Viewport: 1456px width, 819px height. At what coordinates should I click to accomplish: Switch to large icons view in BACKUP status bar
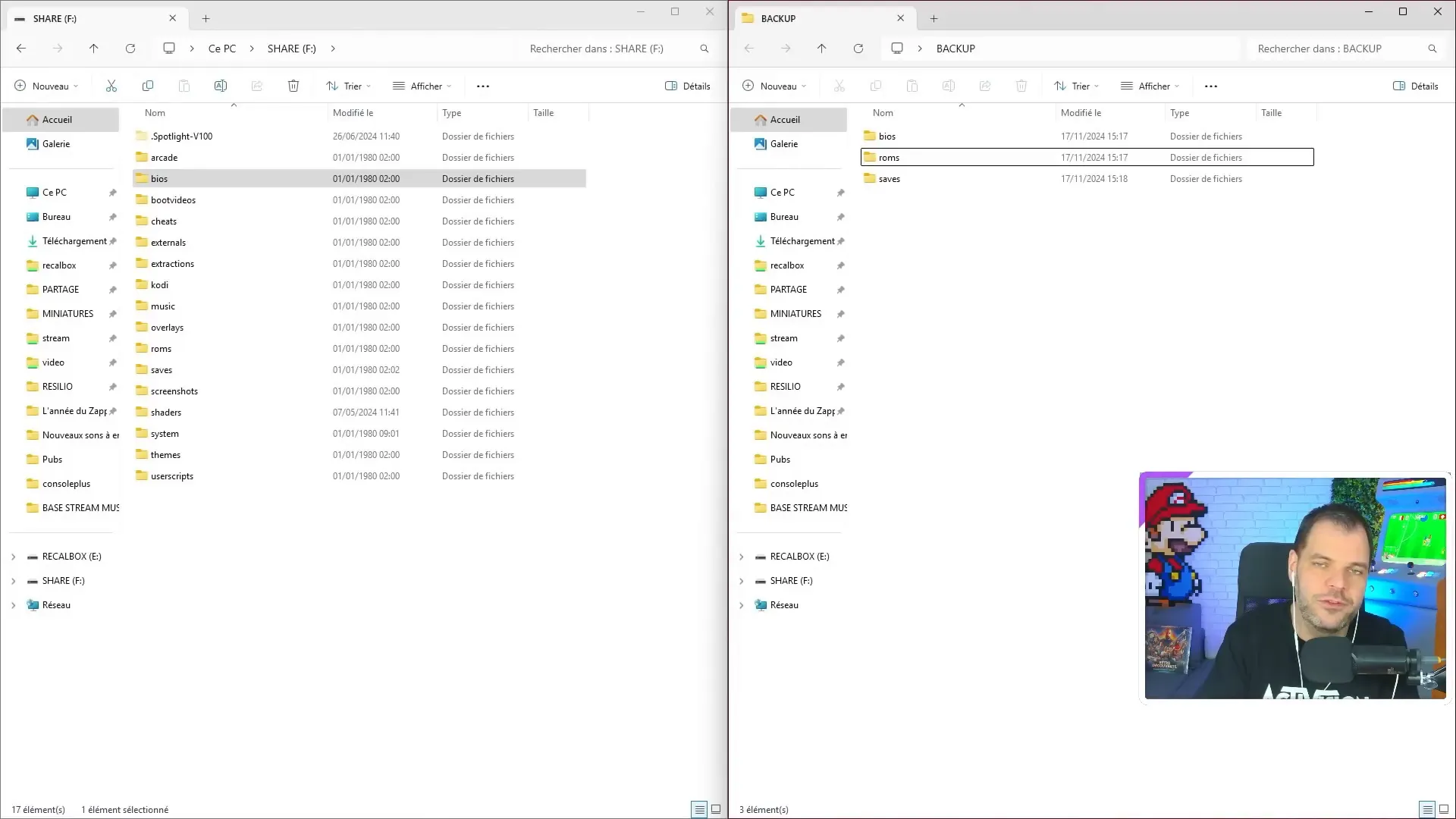point(1444,809)
